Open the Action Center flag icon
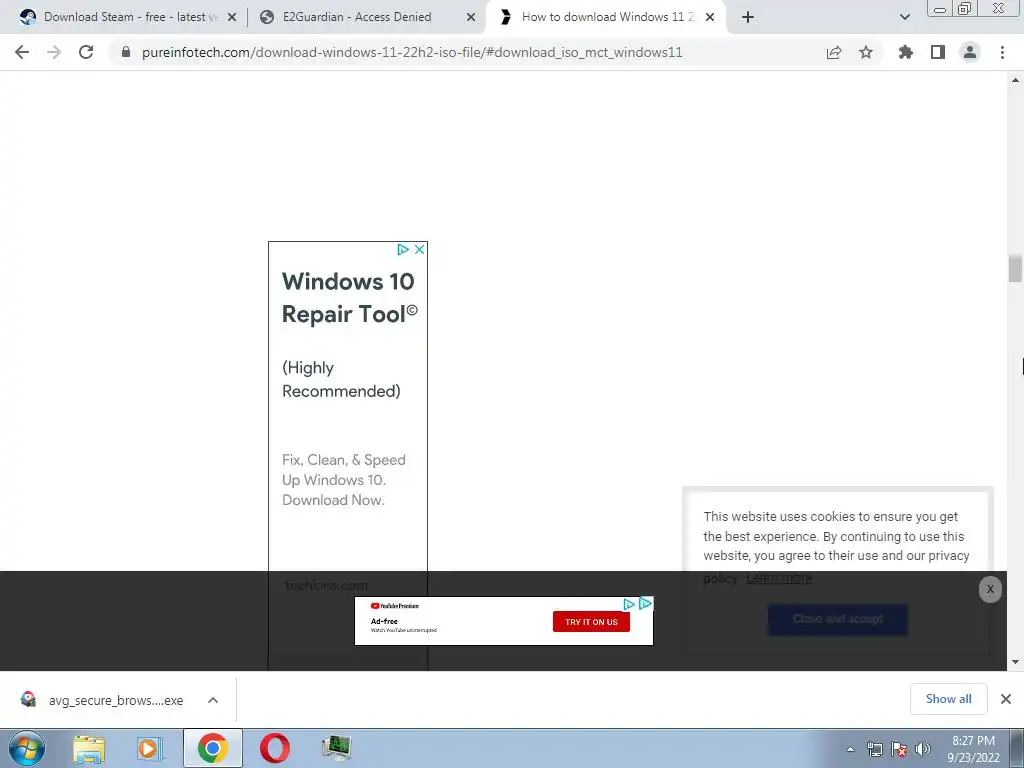 (x=899, y=749)
